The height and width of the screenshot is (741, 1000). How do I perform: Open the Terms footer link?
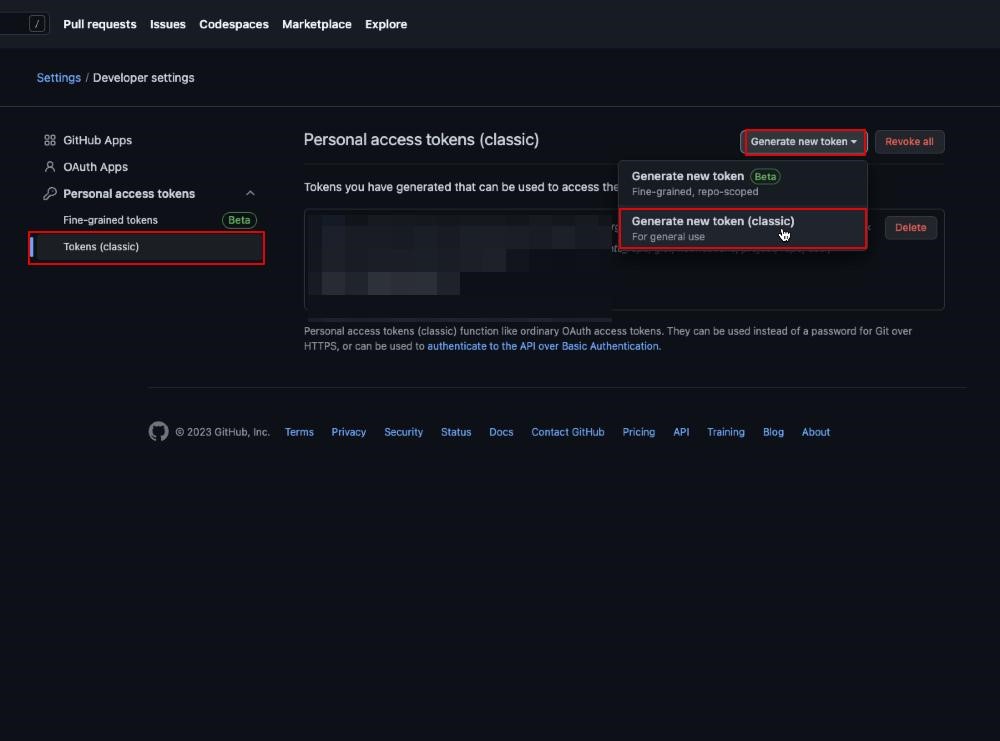pyautogui.click(x=299, y=432)
